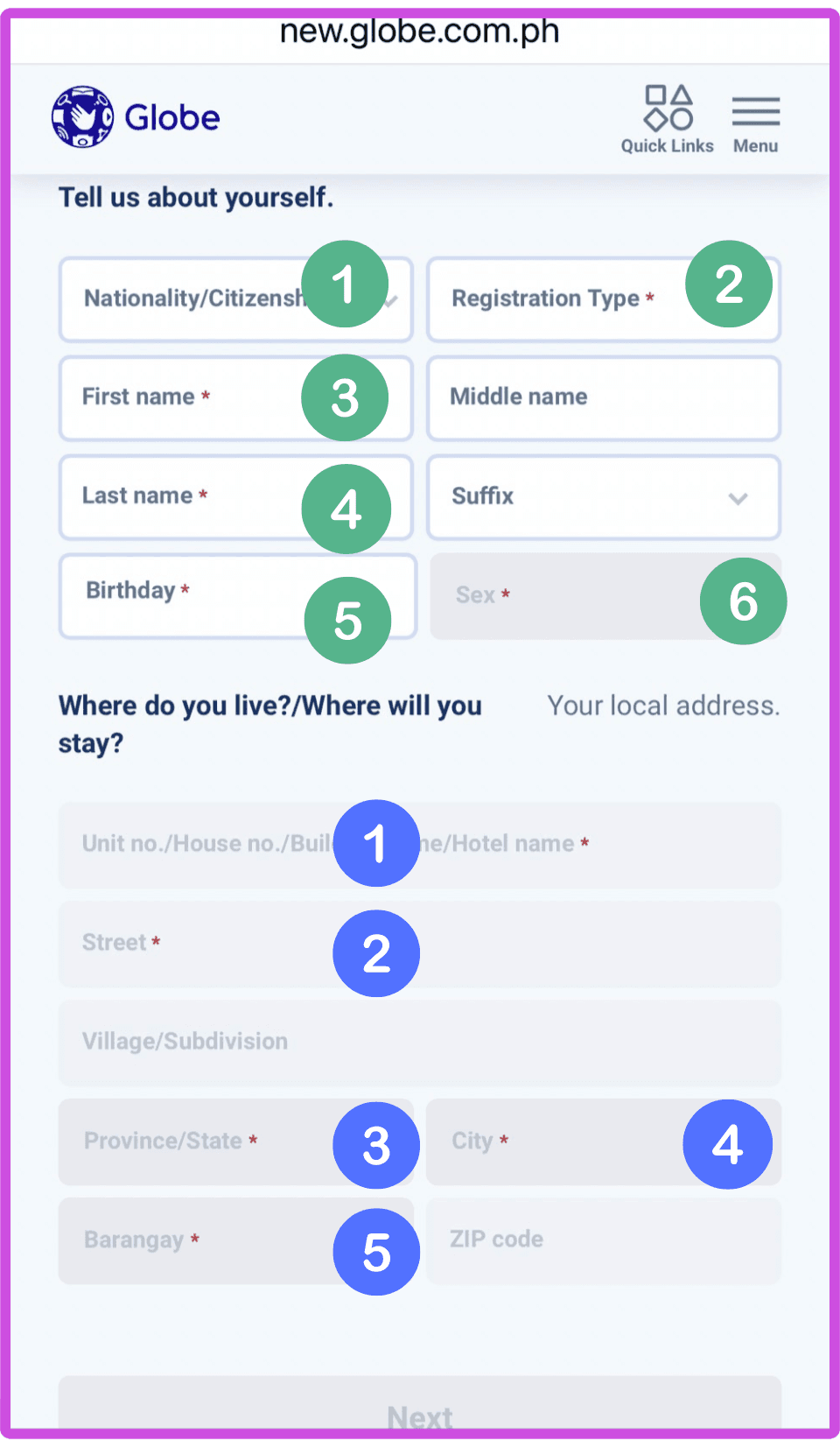Screen dimensions: 840x1447
Task: Open the Quick Links shapes icon
Action: (x=668, y=108)
